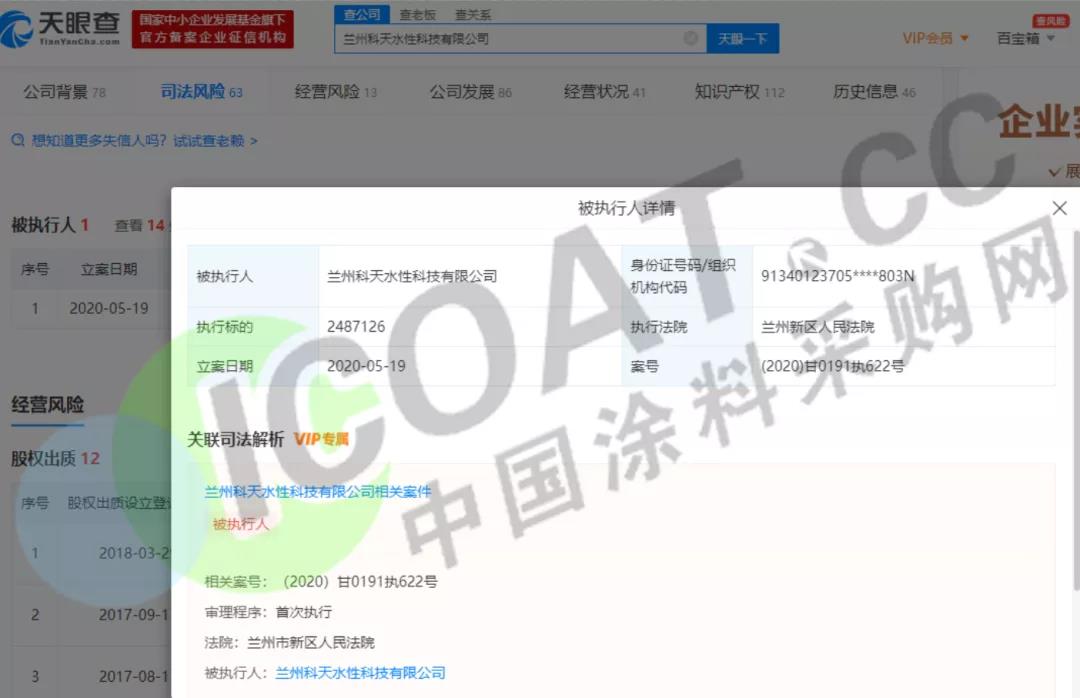Click the VIP专属 badge
The height and width of the screenshot is (698, 1080).
321,439
